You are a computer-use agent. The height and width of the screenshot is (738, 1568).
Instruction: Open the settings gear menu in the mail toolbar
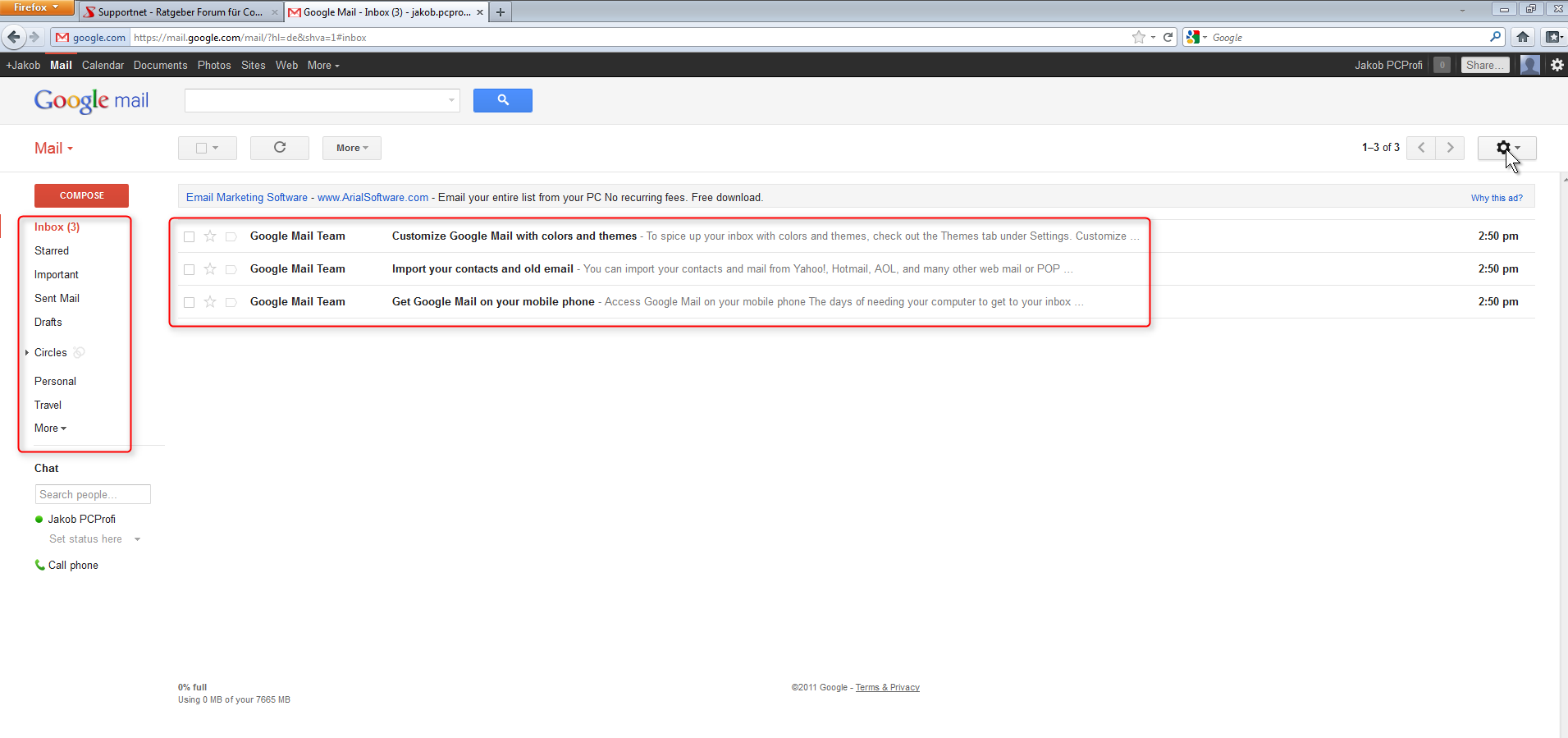[1506, 148]
